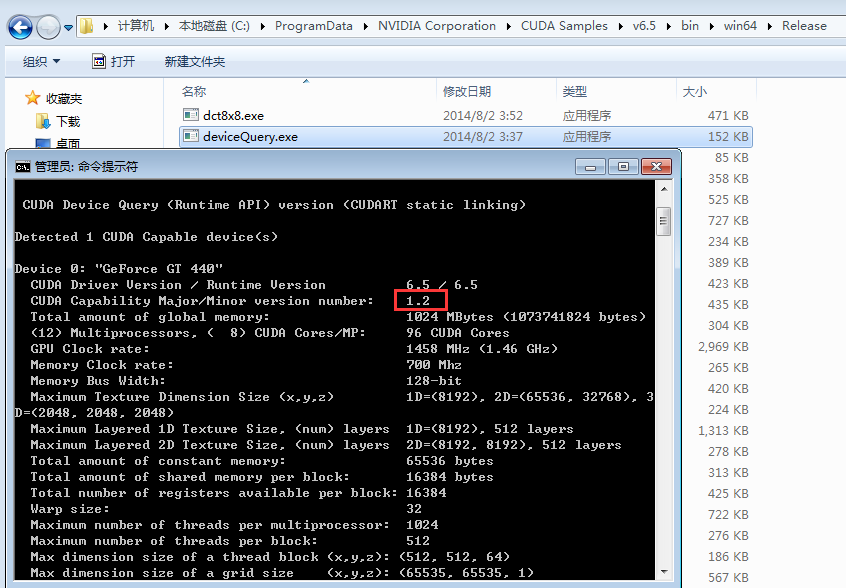Viewport: 846px width, 588px height.
Task: Close the command prompt window
Action: point(656,167)
